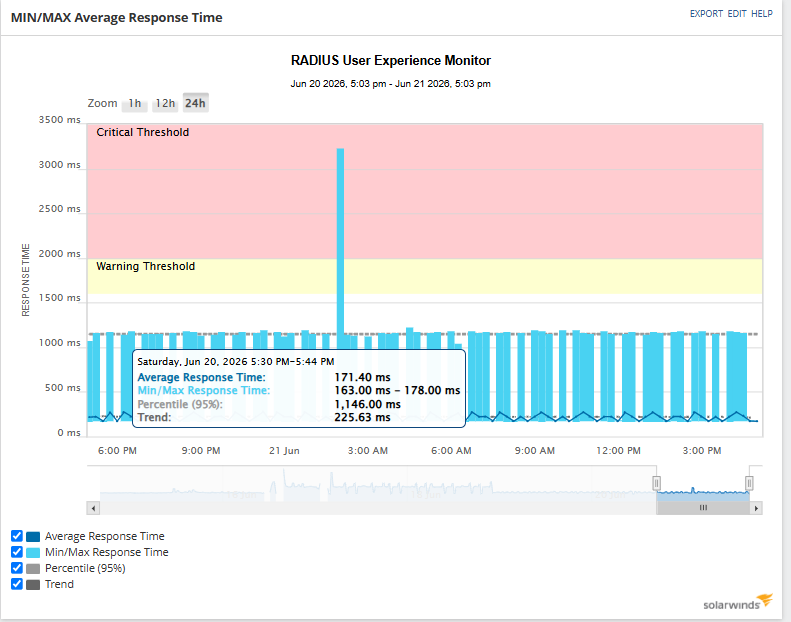This screenshot has height=622, width=791.
Task: Click the left range navigator handle
Action: (x=656, y=483)
